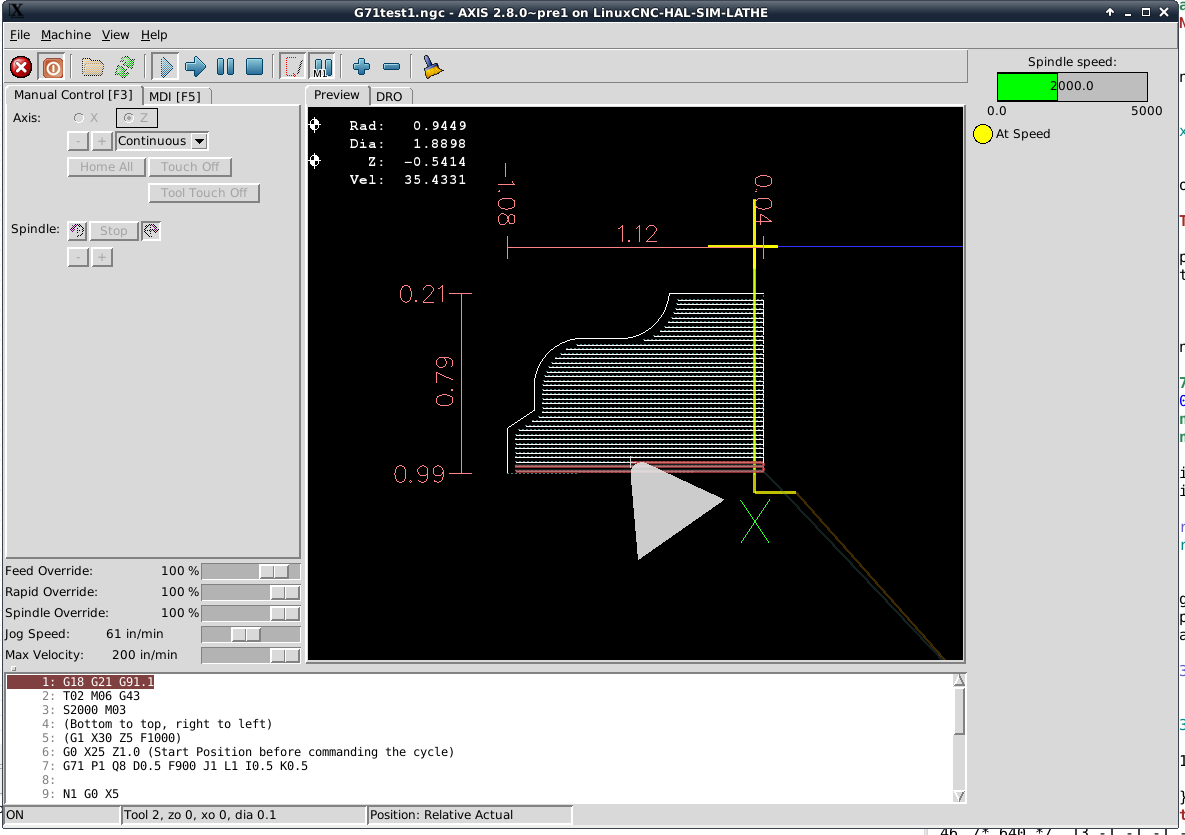The height and width of the screenshot is (835, 1185).
Task: Open the Help menu
Action: tap(154, 35)
